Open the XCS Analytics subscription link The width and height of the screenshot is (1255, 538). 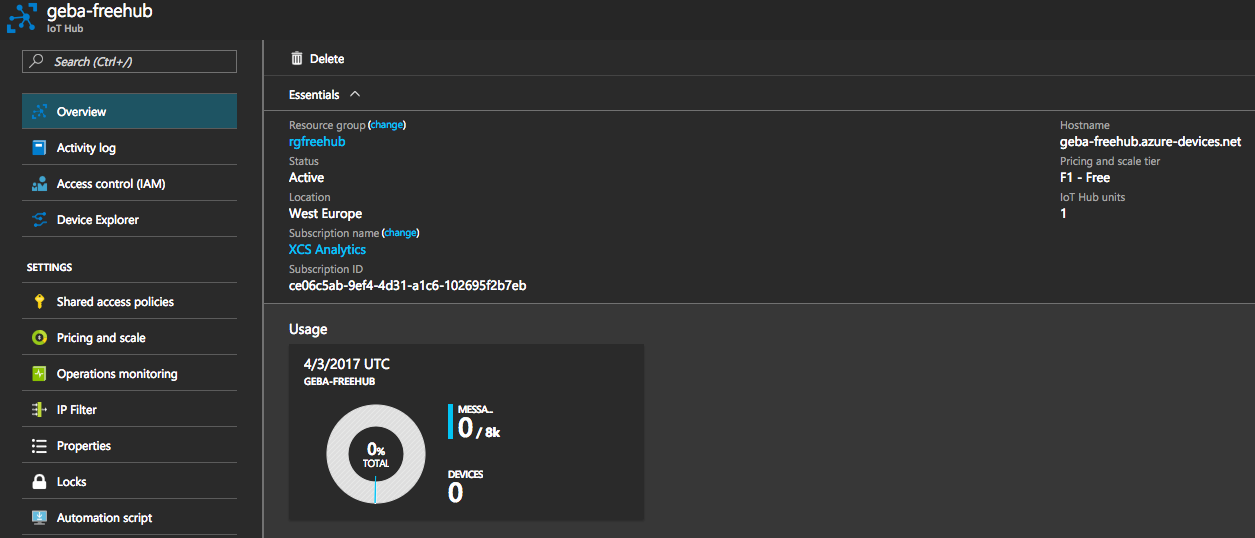(327, 250)
